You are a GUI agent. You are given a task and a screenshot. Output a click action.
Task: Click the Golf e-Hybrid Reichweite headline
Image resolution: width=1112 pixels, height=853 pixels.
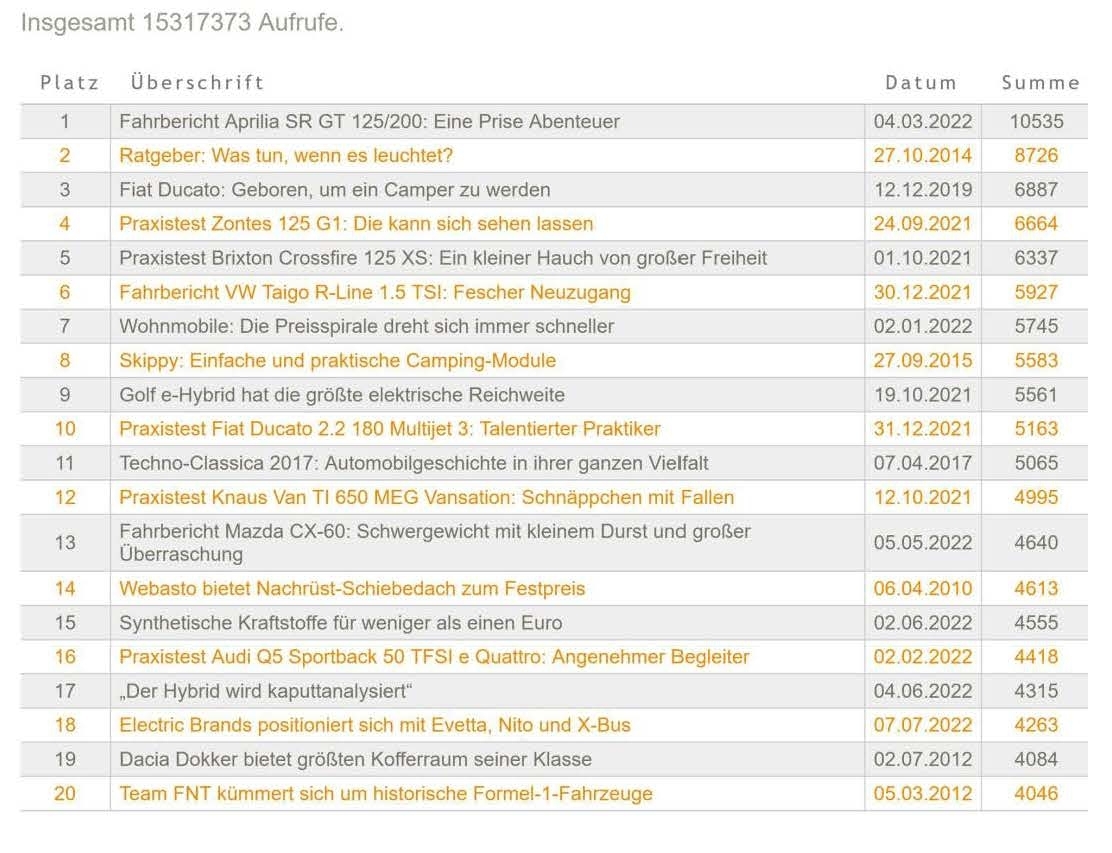coord(341,395)
